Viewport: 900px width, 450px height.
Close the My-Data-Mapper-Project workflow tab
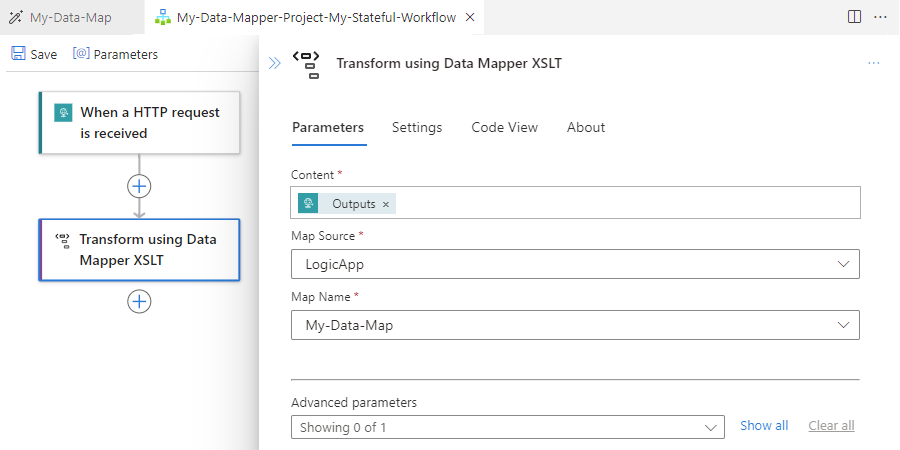click(x=470, y=18)
